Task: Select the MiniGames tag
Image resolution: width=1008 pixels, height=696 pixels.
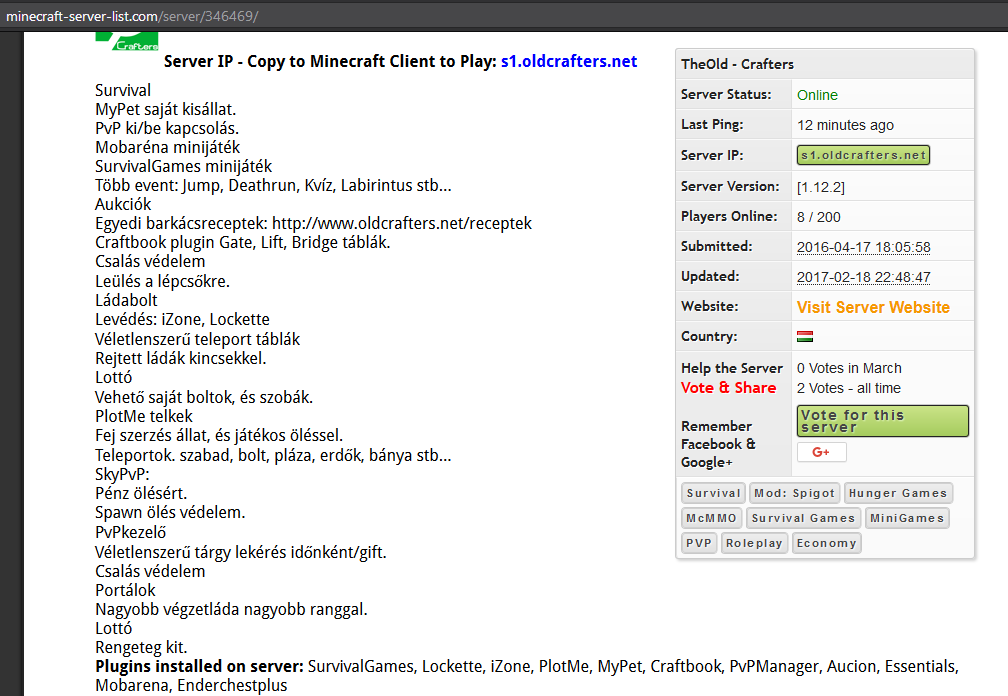Action: tap(907, 518)
